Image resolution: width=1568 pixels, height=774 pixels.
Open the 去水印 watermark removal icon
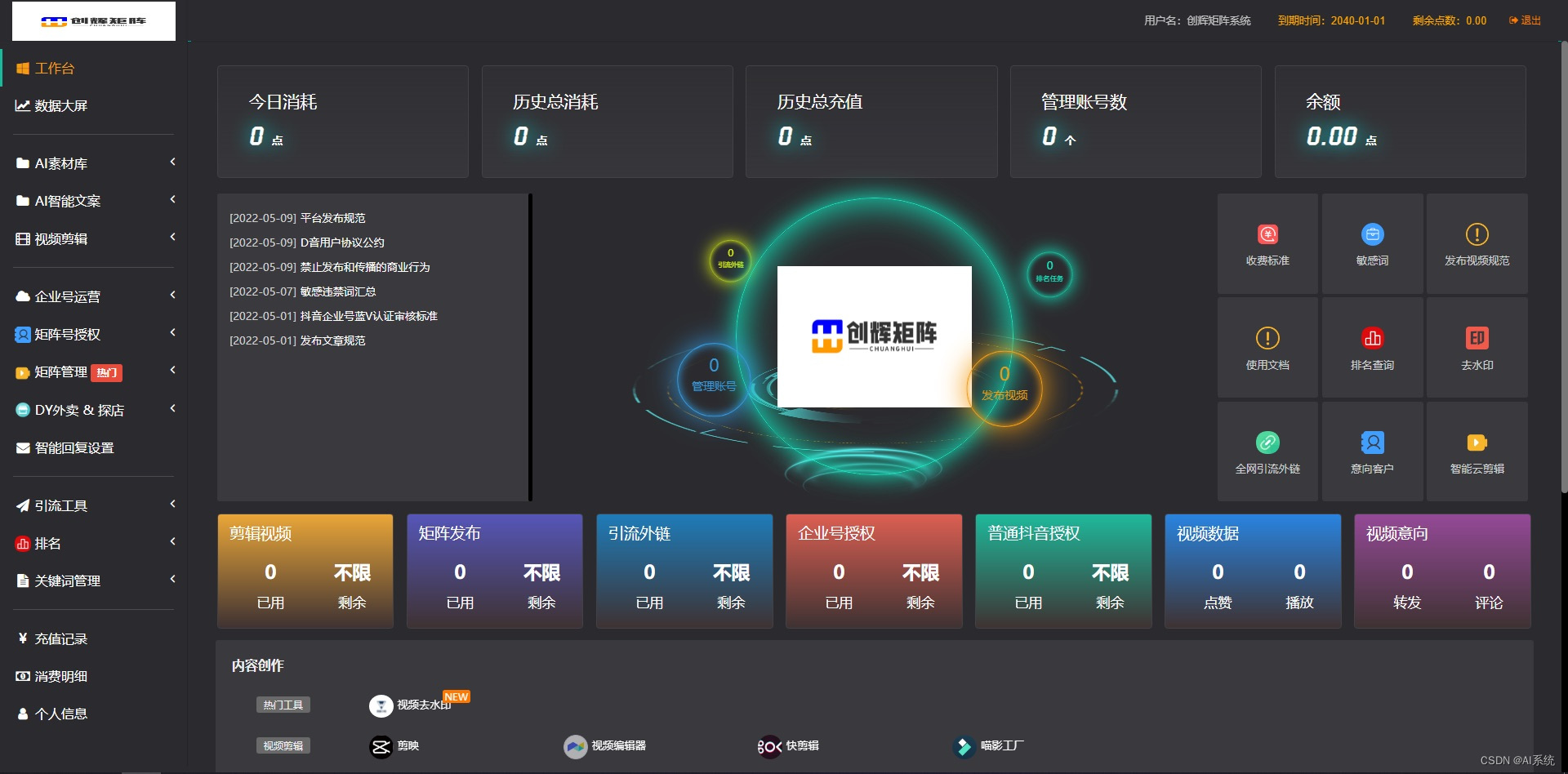(1477, 338)
